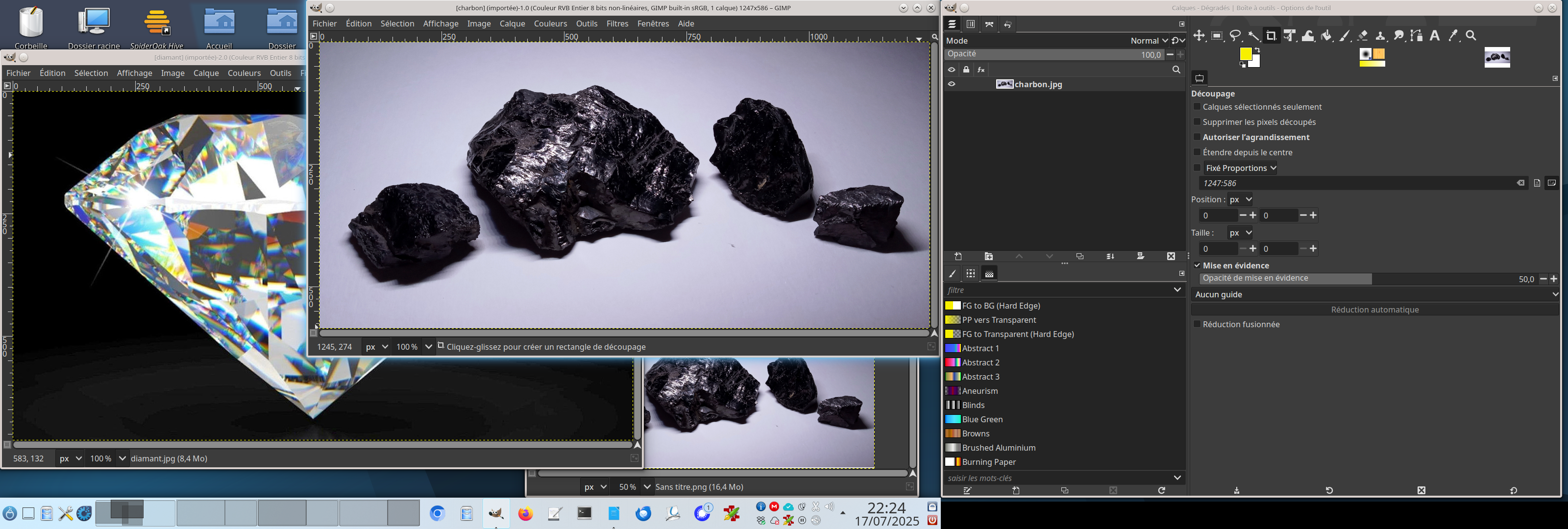Select the Brushed Aluminium gradient

998,447
